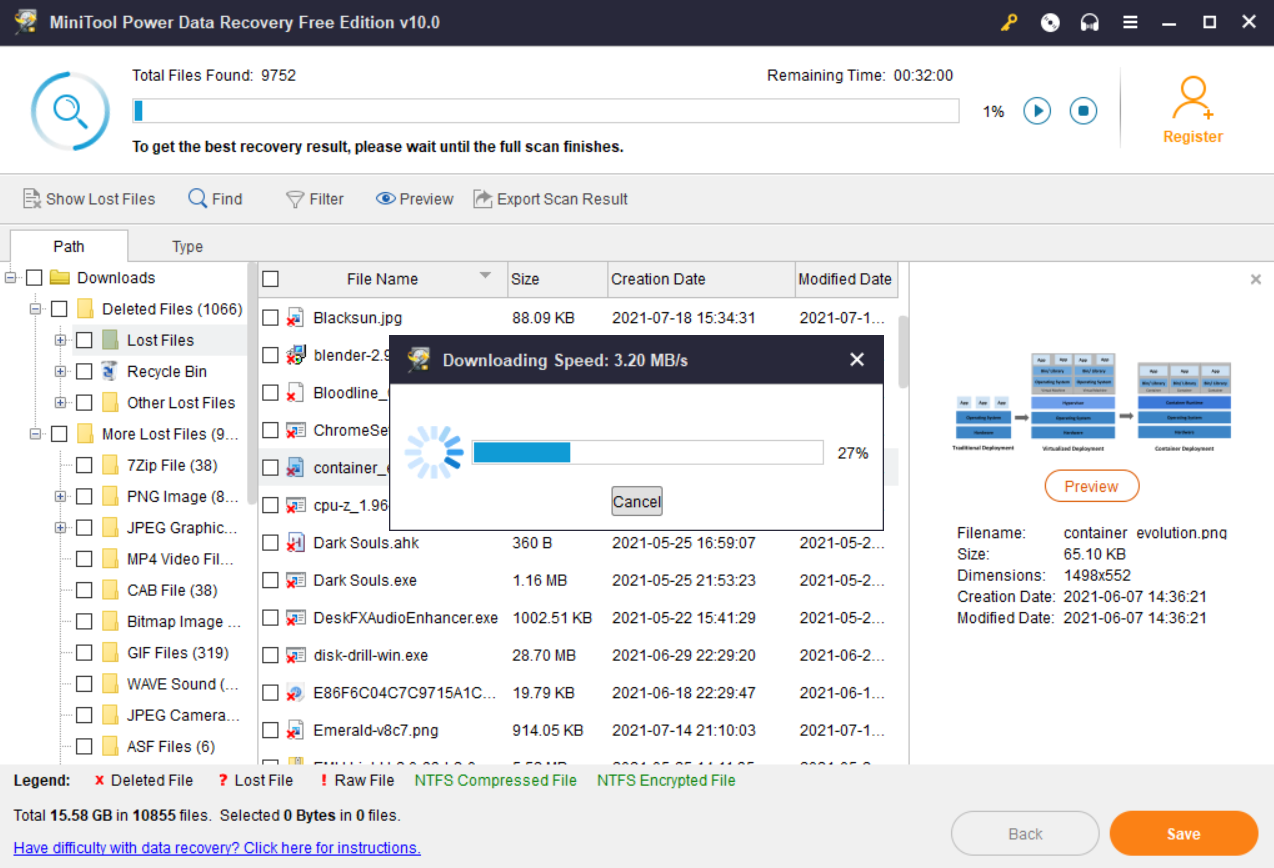The image size is (1274, 868).
Task: Check the Blacksun.jpg file checkbox
Action: 271,318
